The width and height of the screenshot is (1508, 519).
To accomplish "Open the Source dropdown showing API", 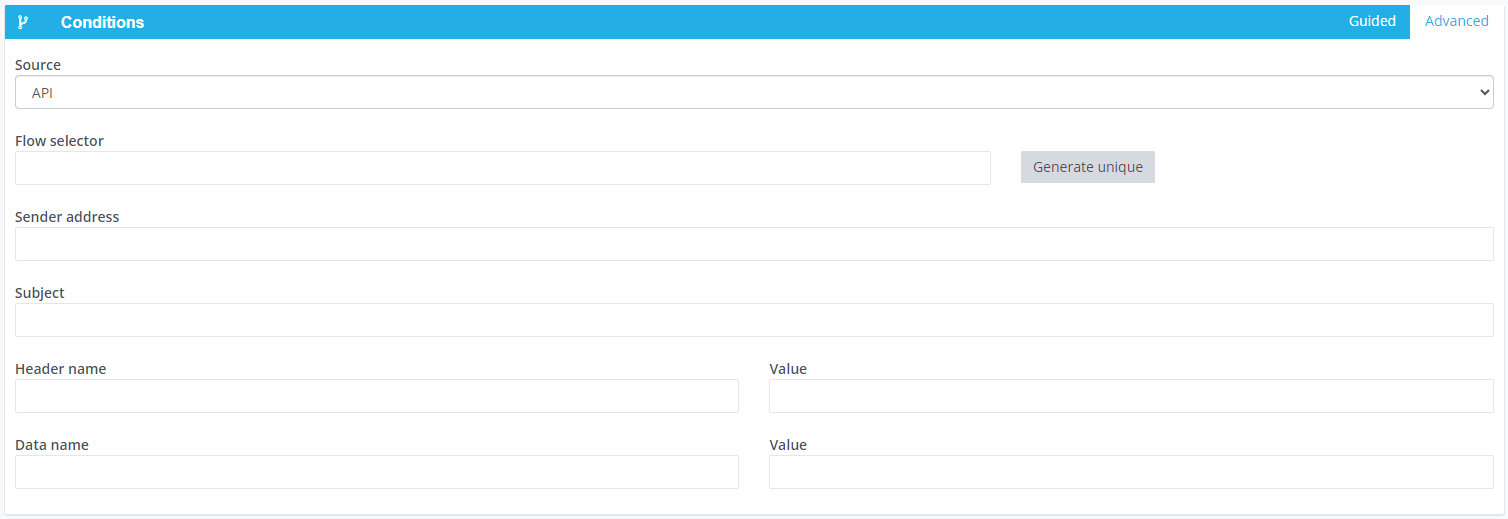I will (x=754, y=92).
